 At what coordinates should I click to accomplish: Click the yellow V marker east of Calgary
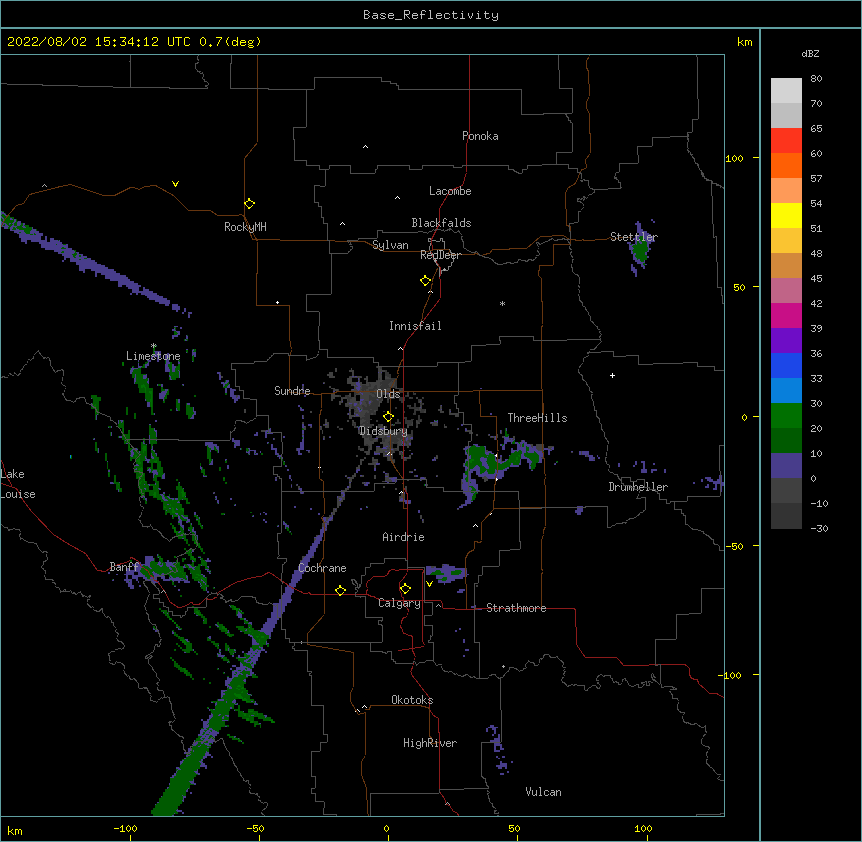(429, 584)
